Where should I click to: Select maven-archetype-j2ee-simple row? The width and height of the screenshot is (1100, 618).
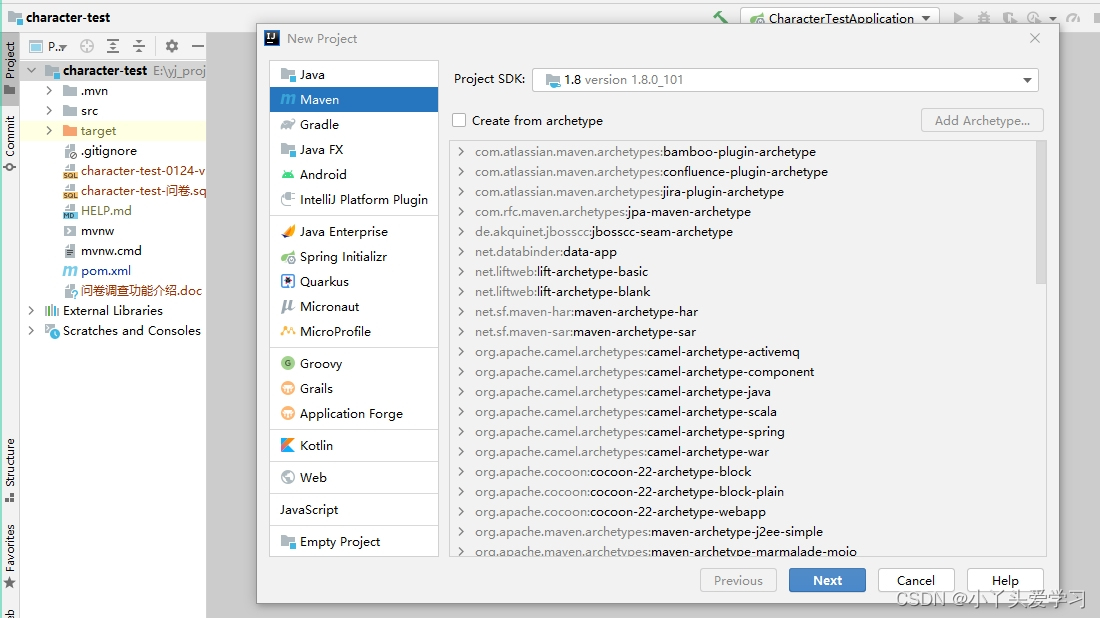(x=742, y=532)
